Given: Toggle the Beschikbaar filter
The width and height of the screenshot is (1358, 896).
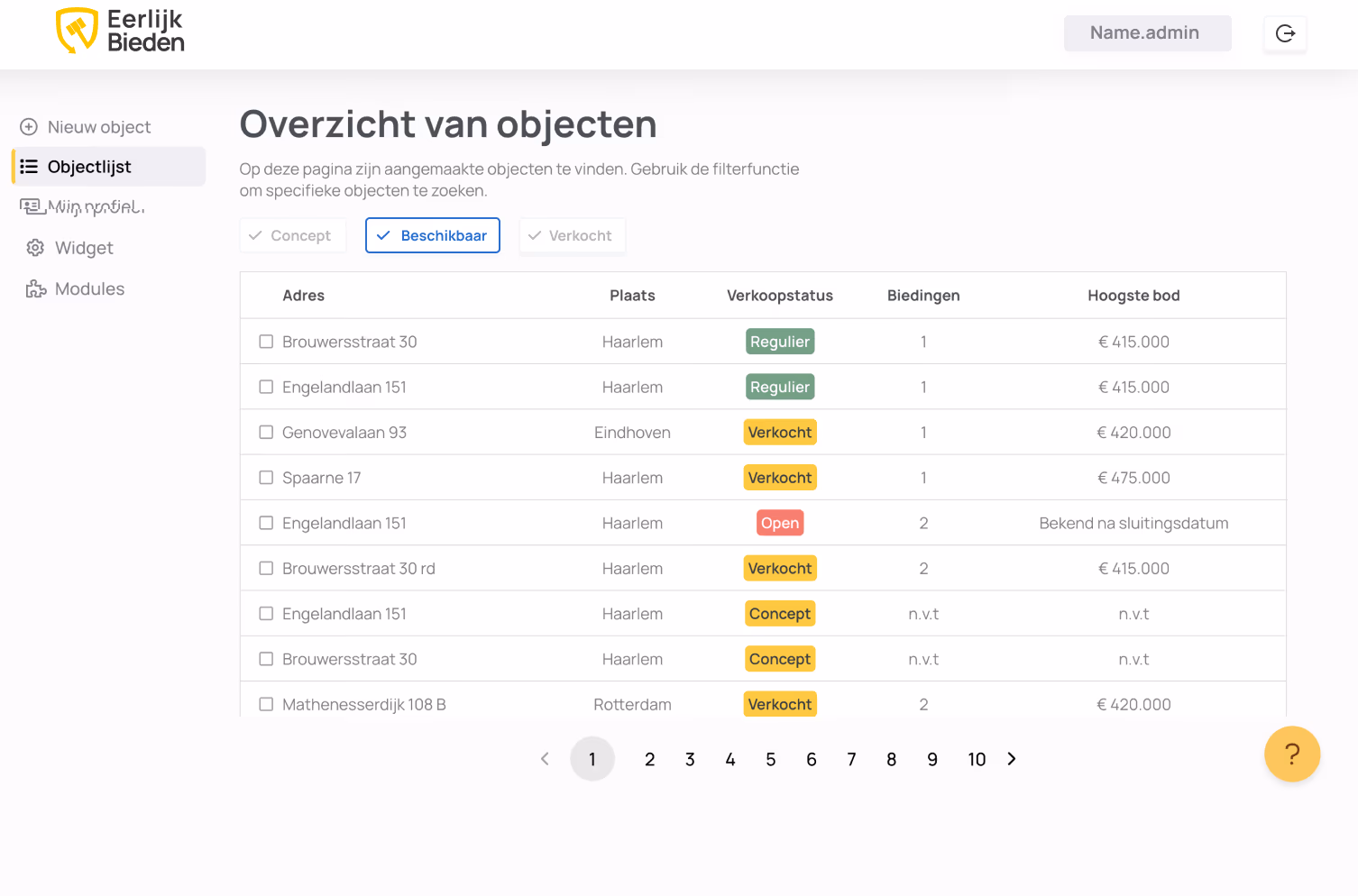Looking at the screenshot, I should tap(433, 235).
